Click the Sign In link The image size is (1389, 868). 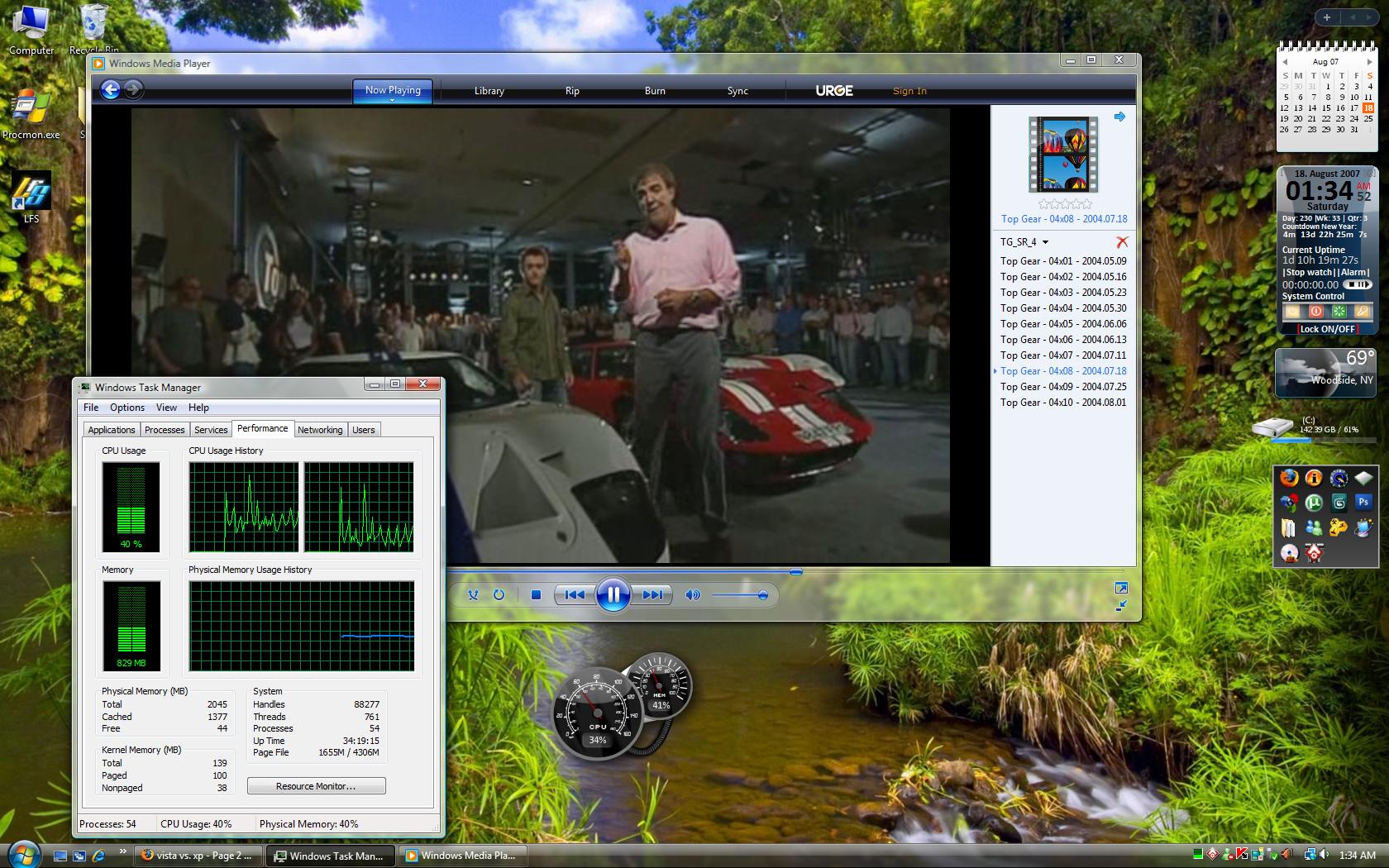[x=909, y=91]
